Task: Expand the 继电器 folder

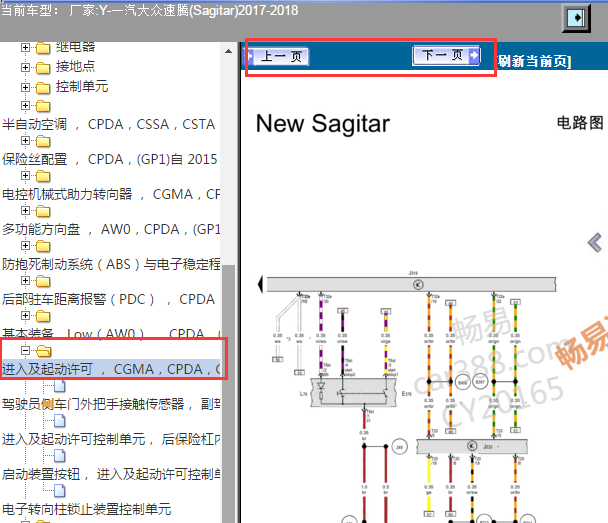Action: [25, 48]
